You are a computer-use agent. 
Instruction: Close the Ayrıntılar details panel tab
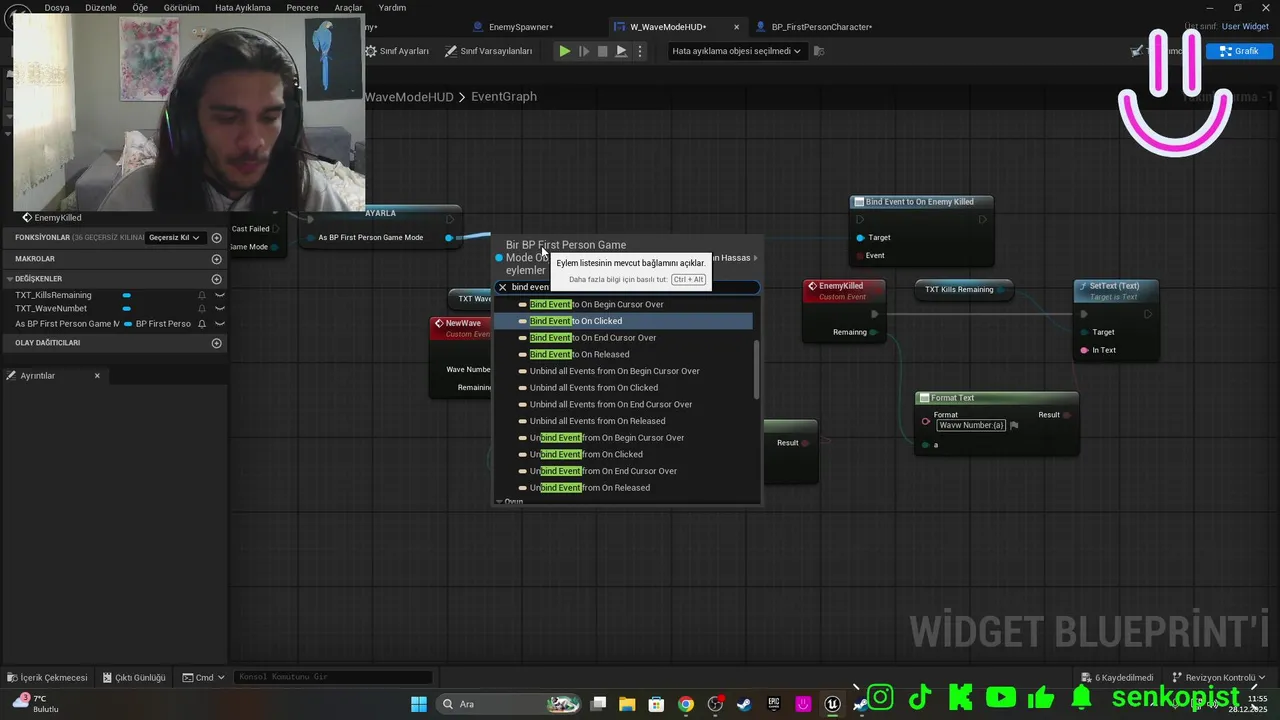(x=97, y=376)
